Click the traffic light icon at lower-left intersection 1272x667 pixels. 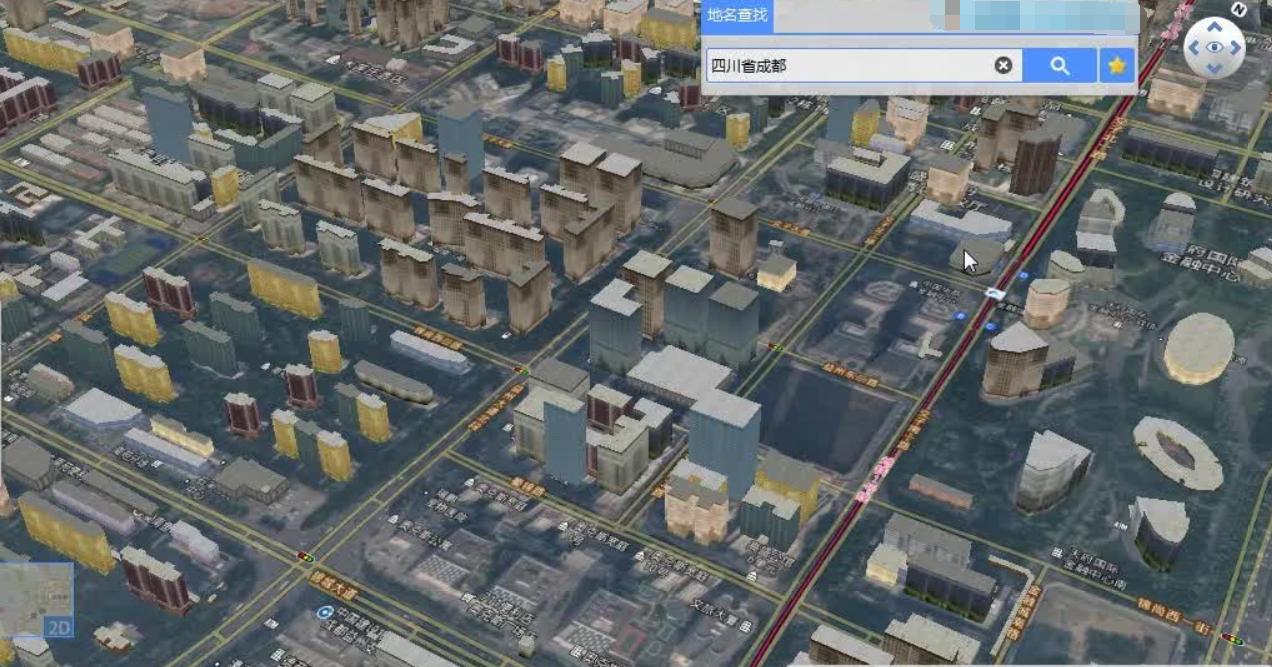(x=305, y=556)
